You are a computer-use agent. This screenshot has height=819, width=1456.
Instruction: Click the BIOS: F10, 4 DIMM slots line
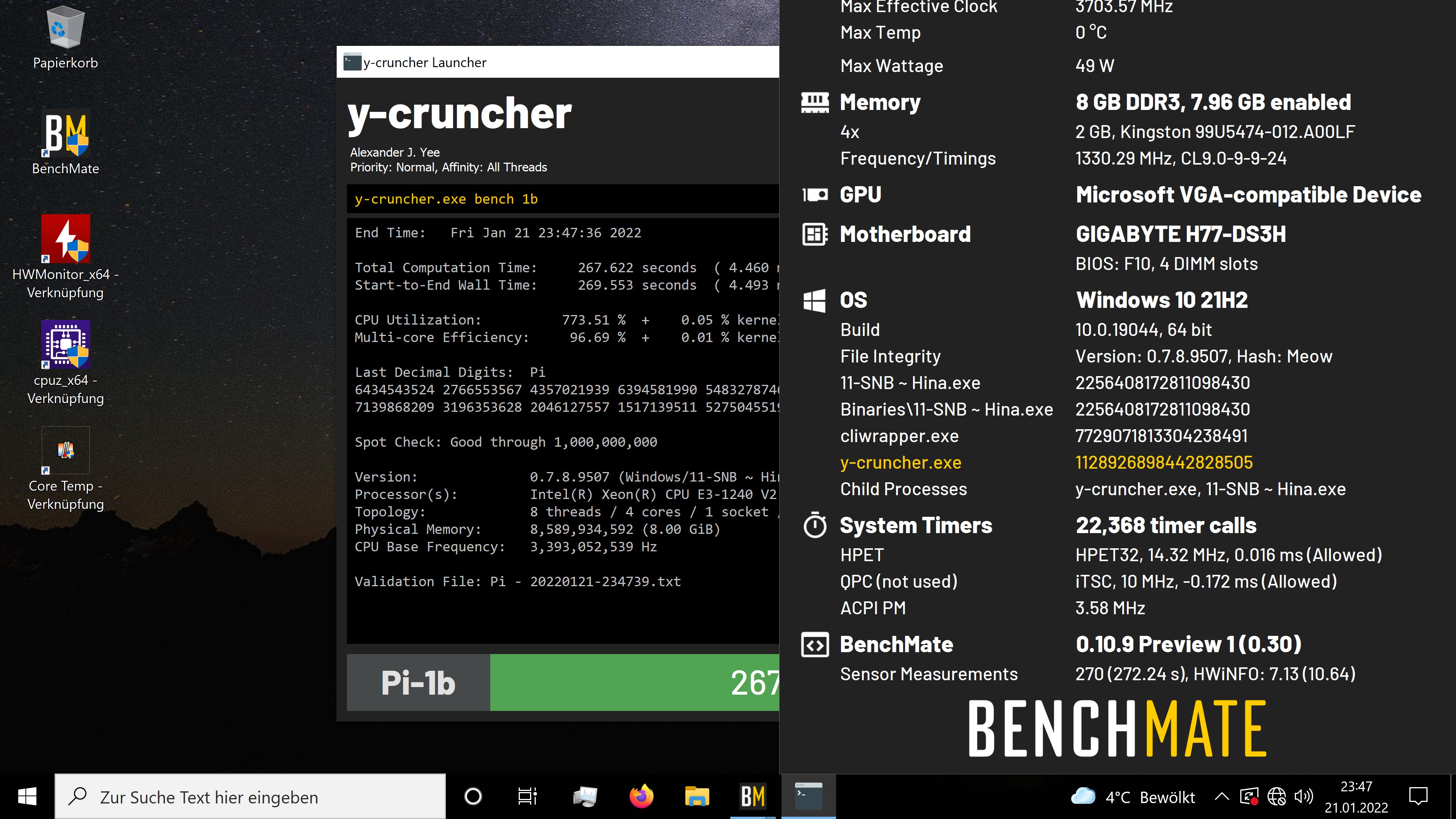[1166, 264]
